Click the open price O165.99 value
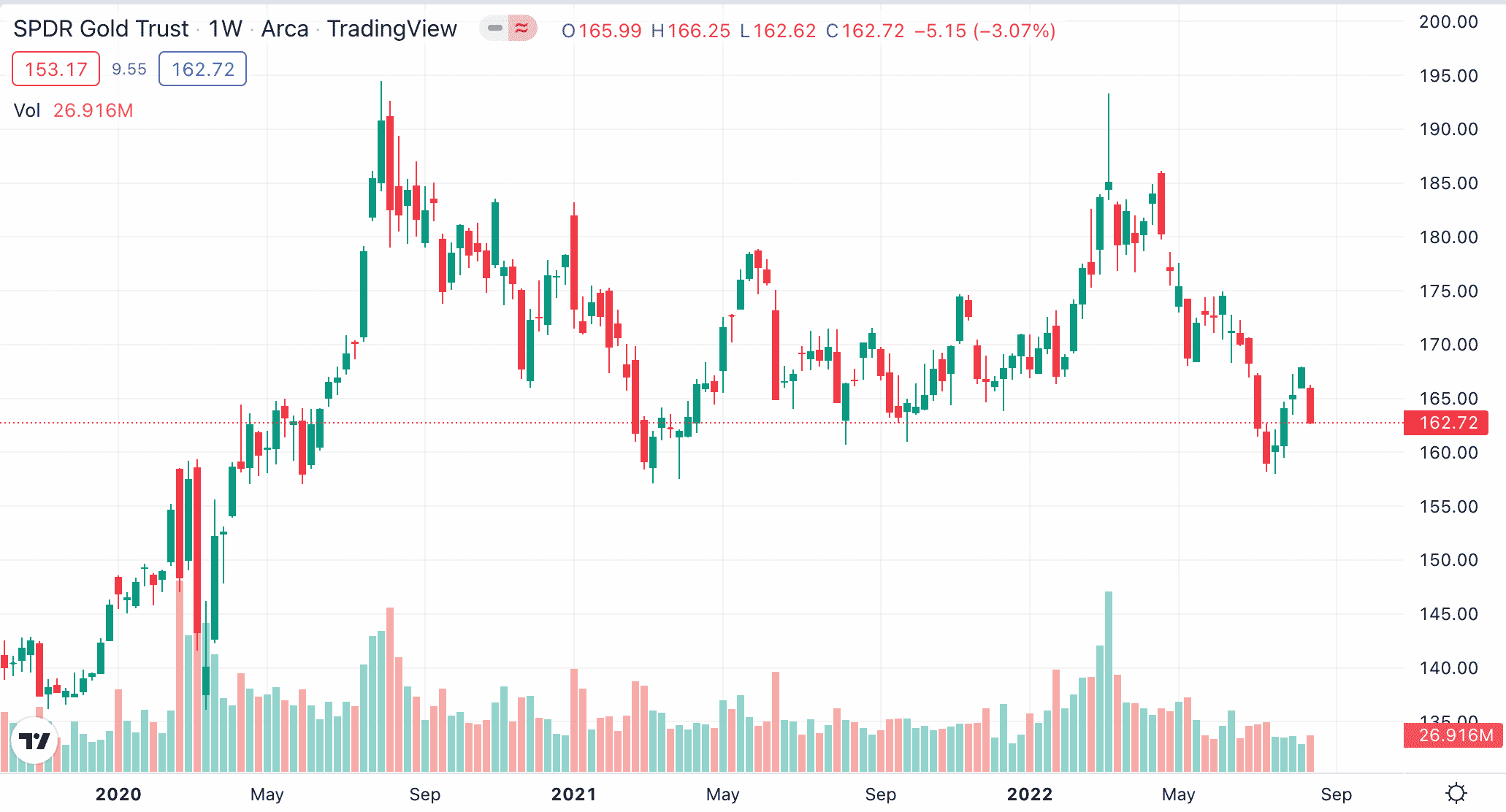 tap(601, 31)
